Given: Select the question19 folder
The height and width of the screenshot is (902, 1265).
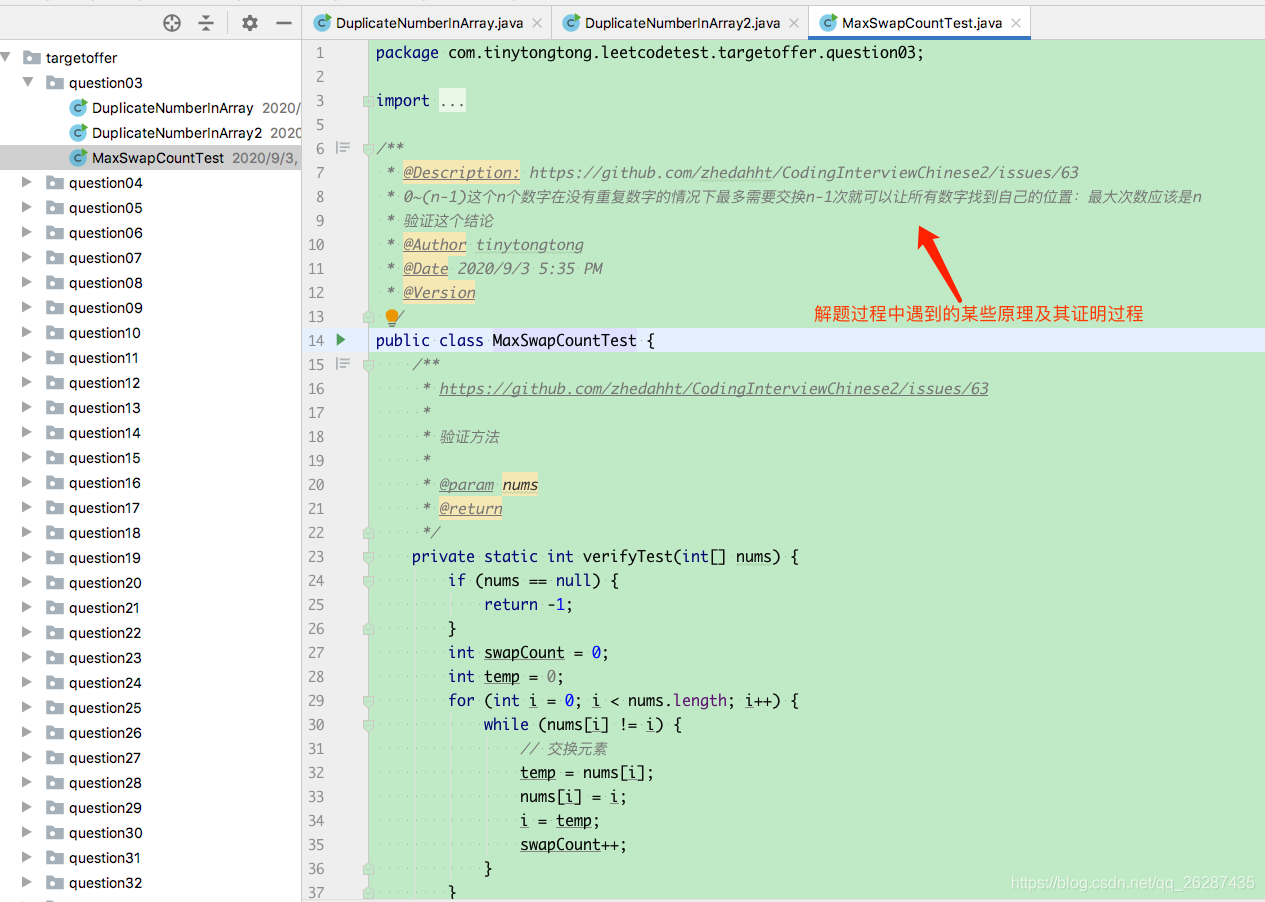Looking at the screenshot, I should tap(104, 558).
